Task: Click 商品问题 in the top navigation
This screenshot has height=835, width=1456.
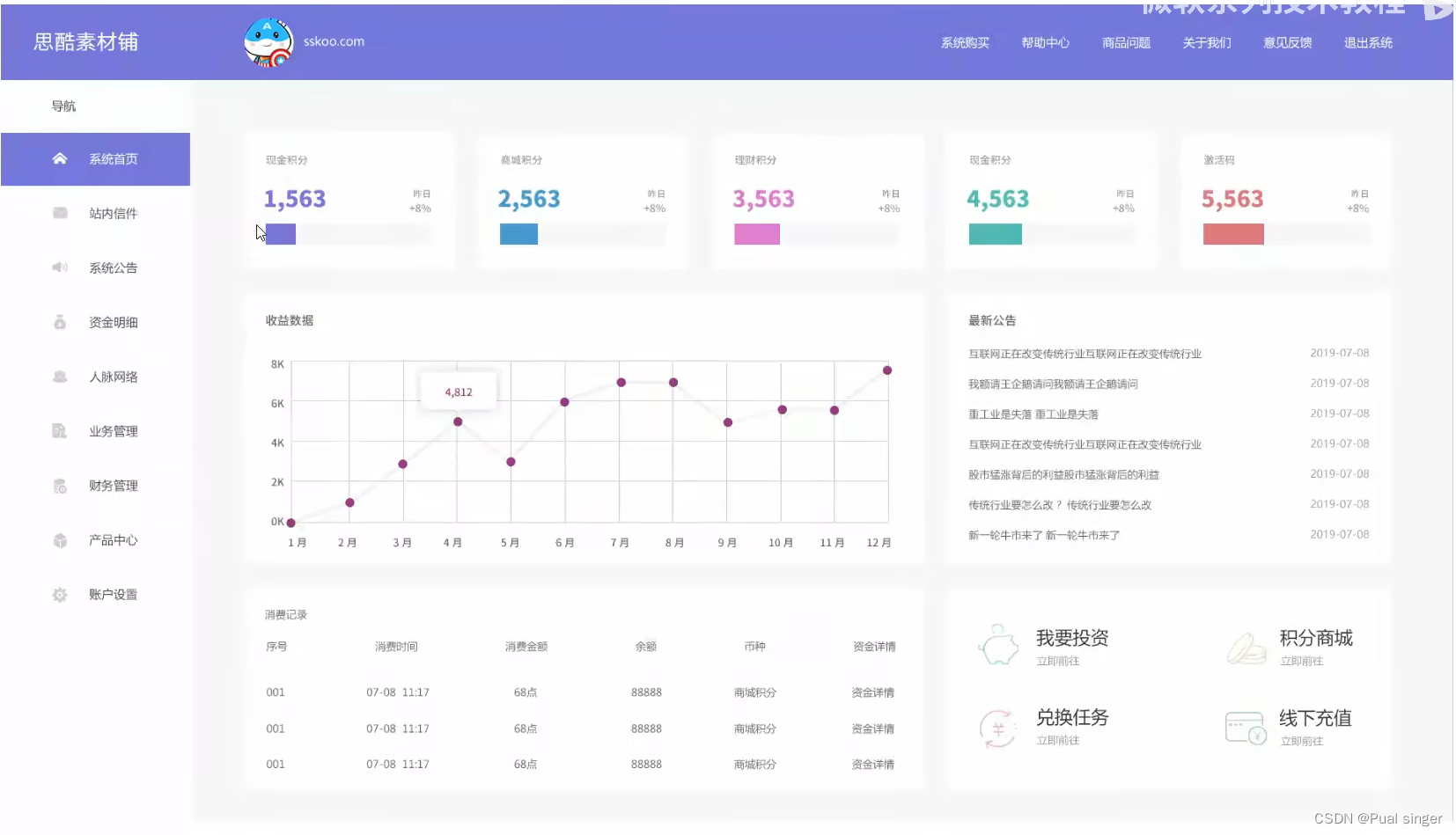Action: pyautogui.click(x=1127, y=42)
